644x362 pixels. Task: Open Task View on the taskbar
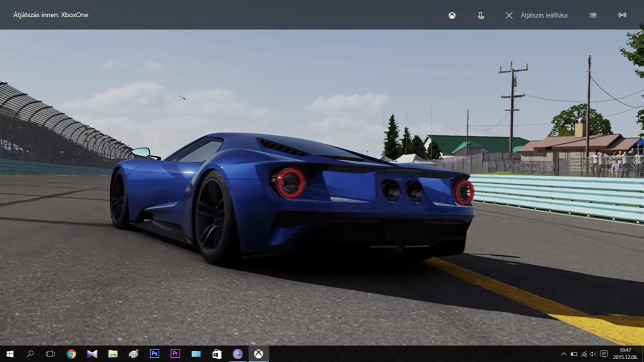(x=50, y=354)
